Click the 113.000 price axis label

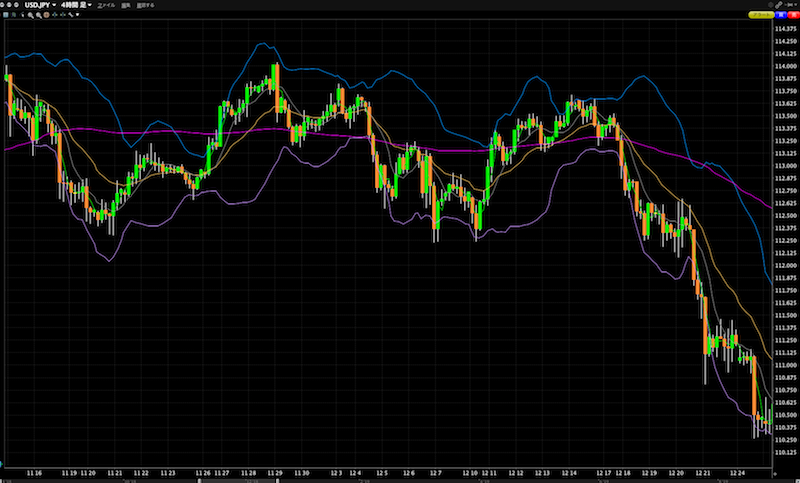785,166
